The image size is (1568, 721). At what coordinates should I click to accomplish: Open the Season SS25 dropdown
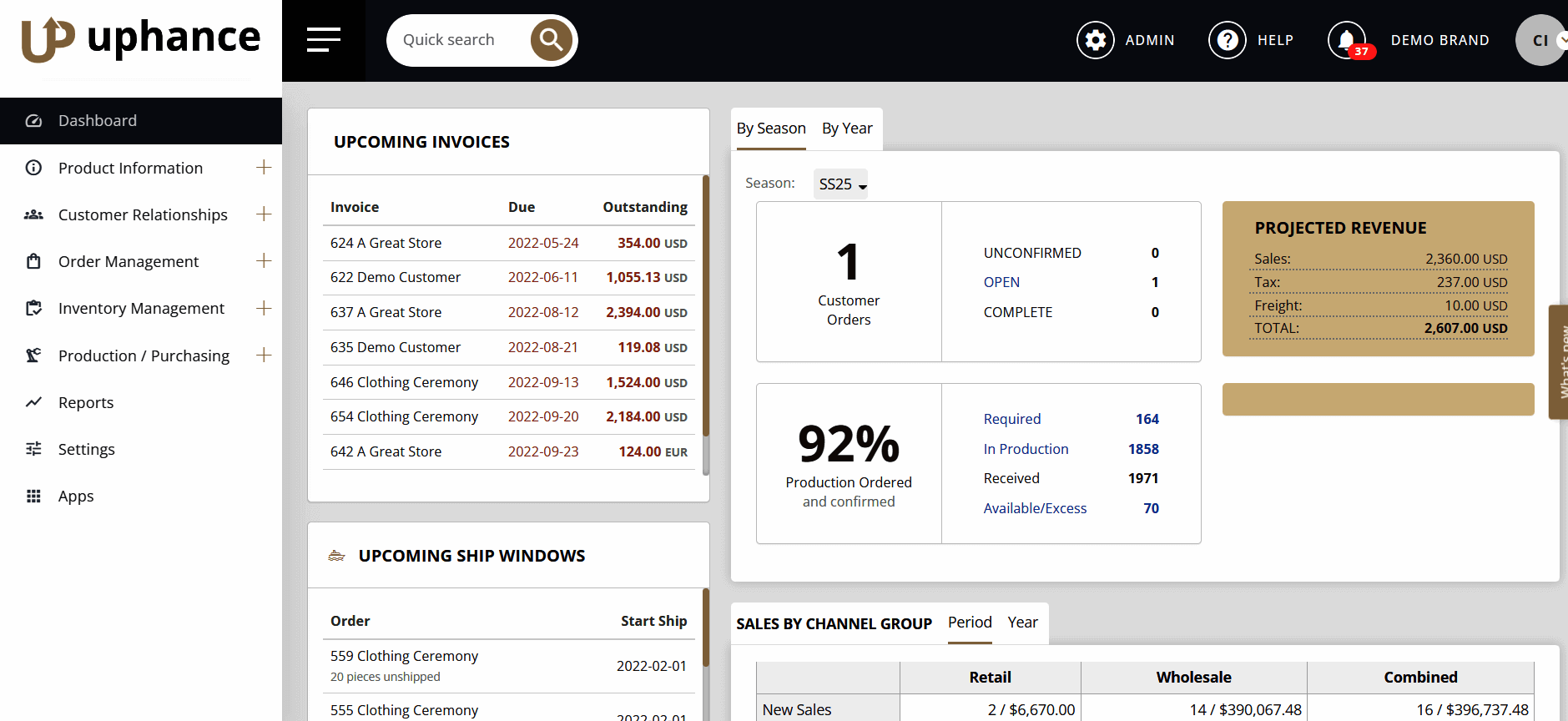[x=841, y=184]
